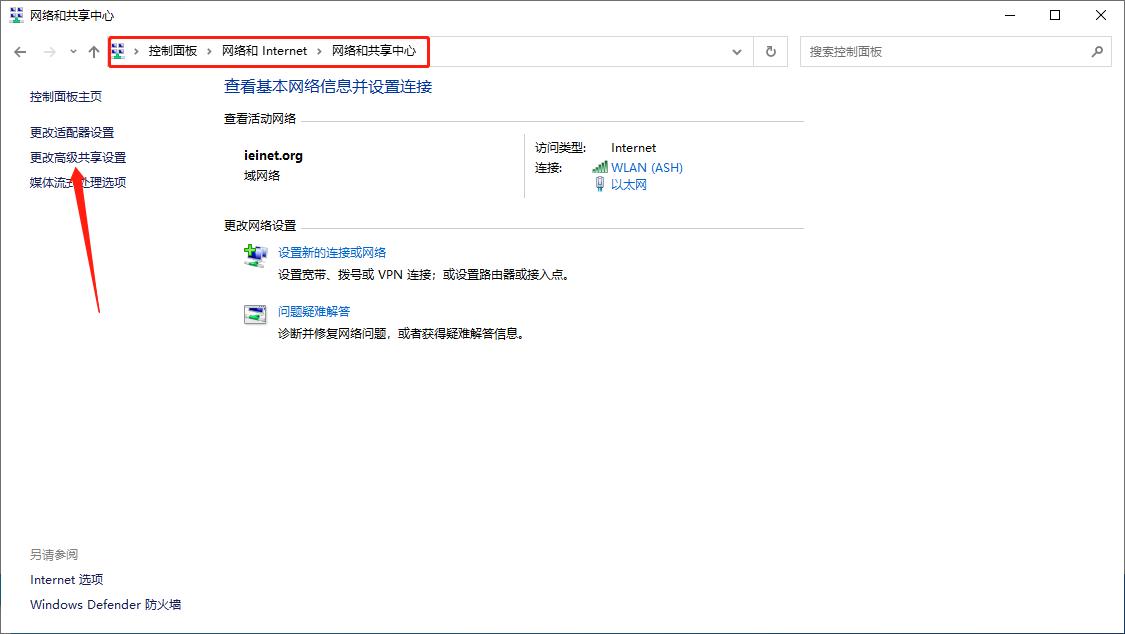The height and width of the screenshot is (634, 1125).
Task: Click the WLAN (ASH) connection link
Action: (x=646, y=167)
